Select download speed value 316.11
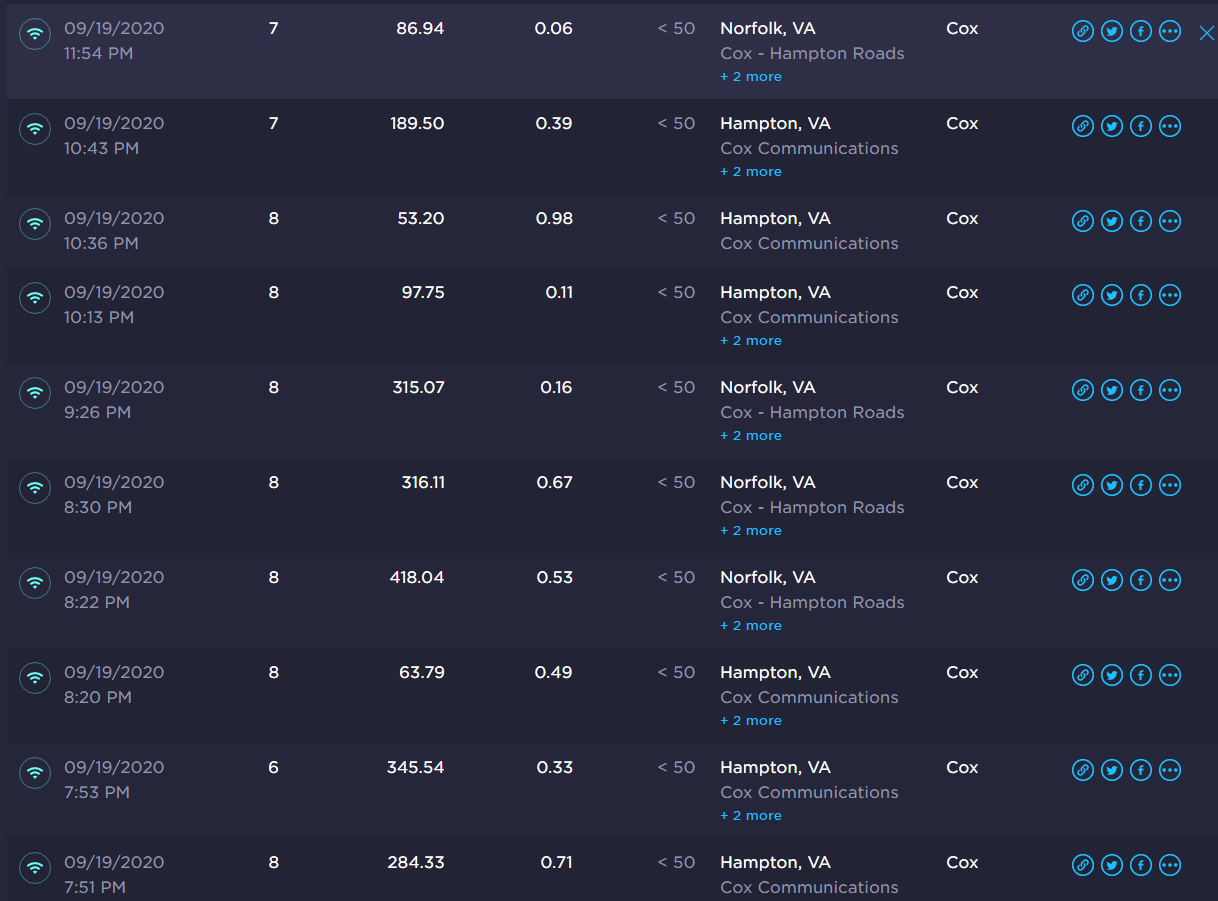 click(423, 482)
